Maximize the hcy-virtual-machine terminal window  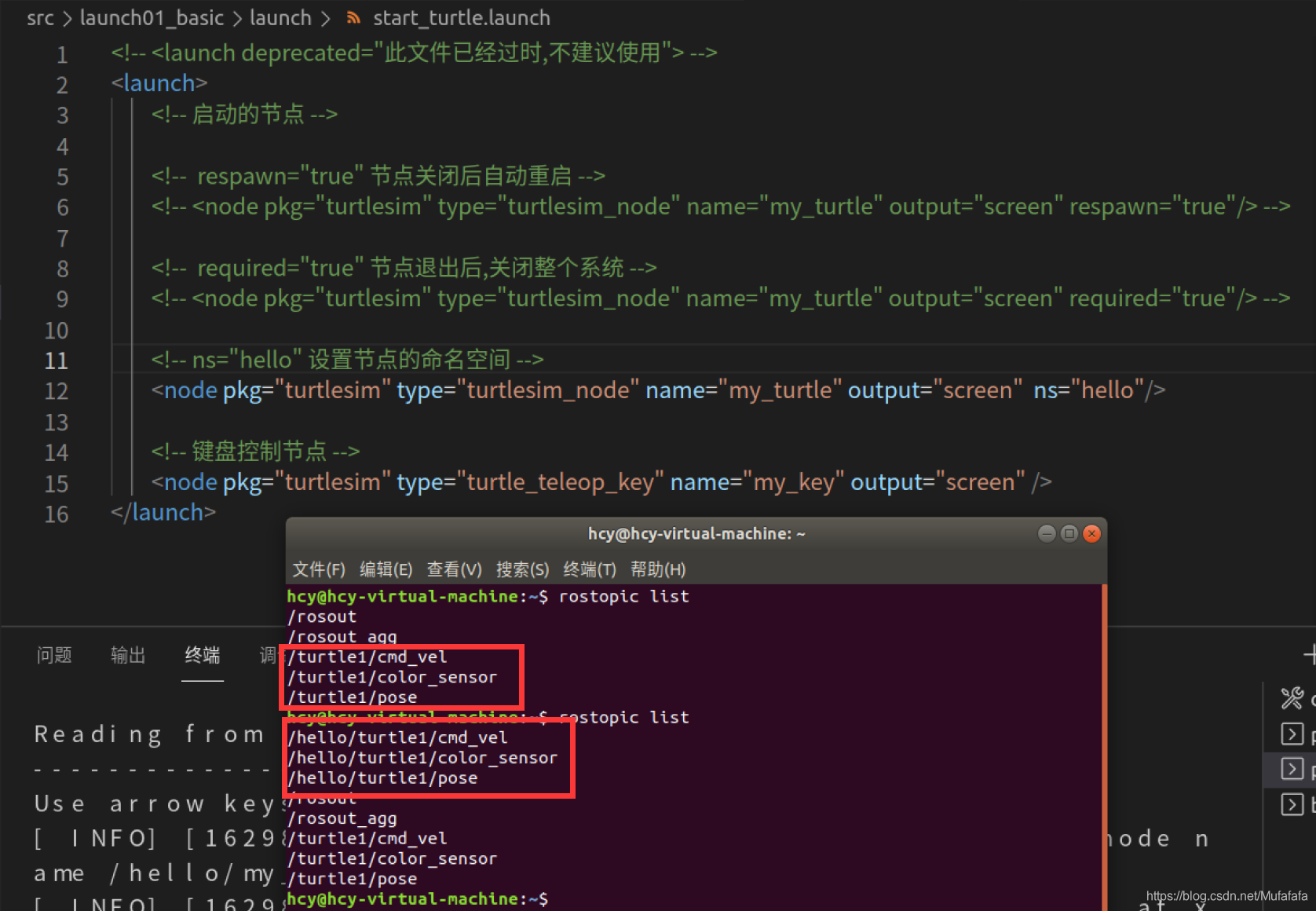1069,534
